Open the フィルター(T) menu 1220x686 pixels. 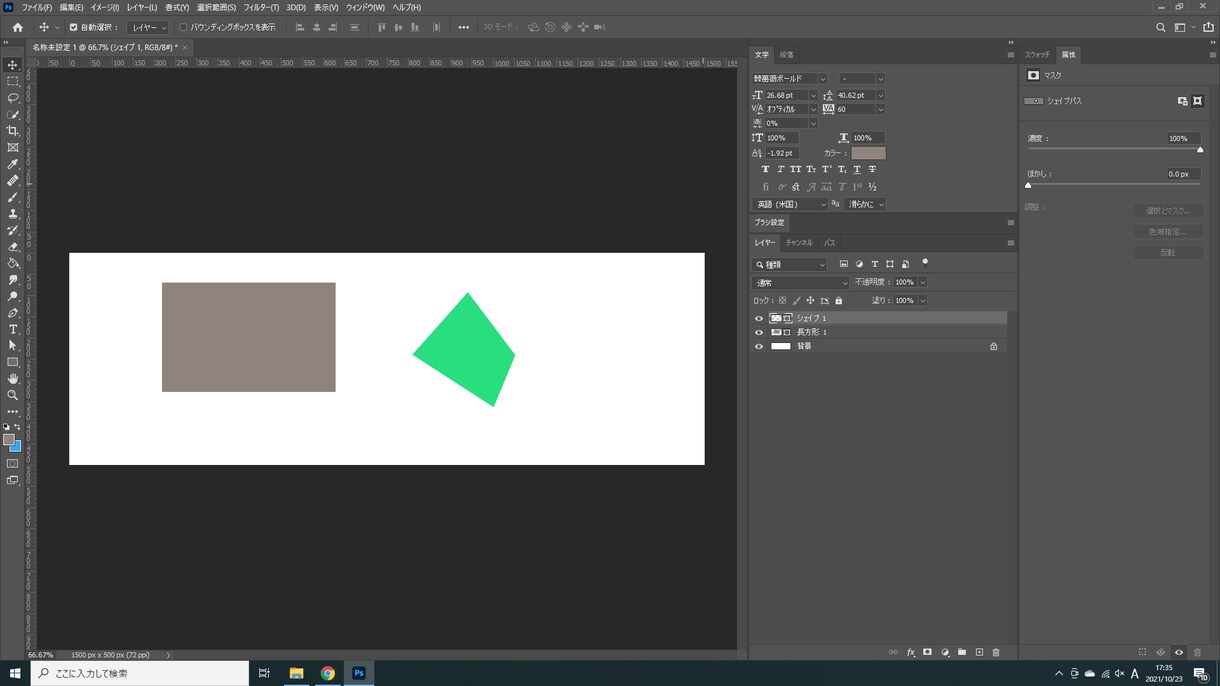click(261, 7)
